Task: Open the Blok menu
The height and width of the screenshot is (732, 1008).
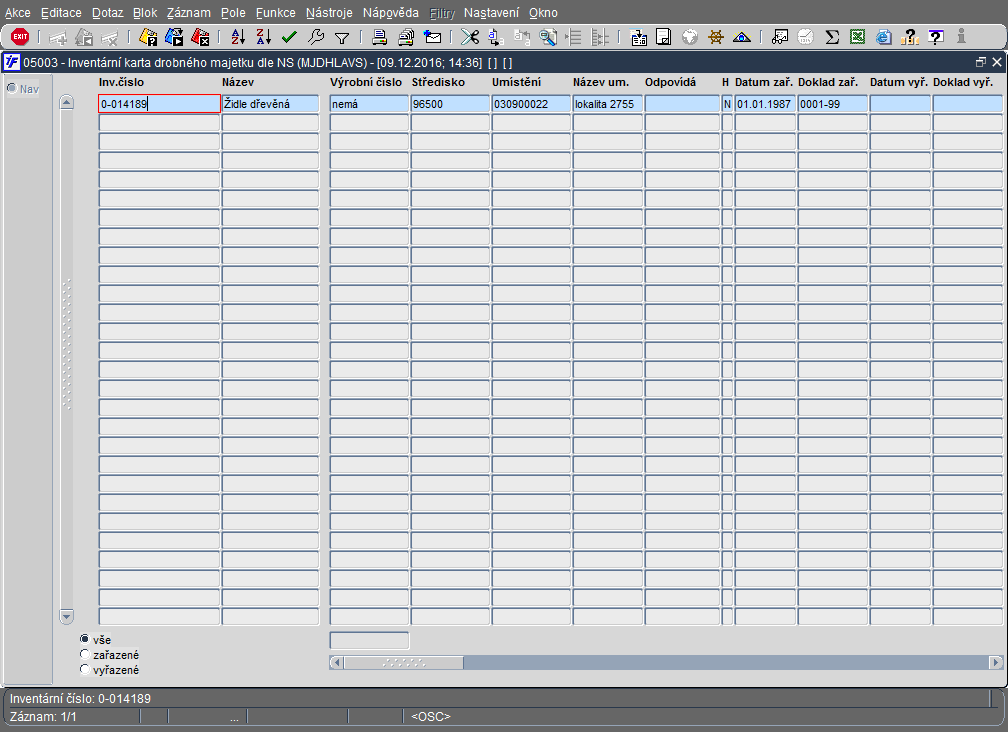Action: [145, 13]
